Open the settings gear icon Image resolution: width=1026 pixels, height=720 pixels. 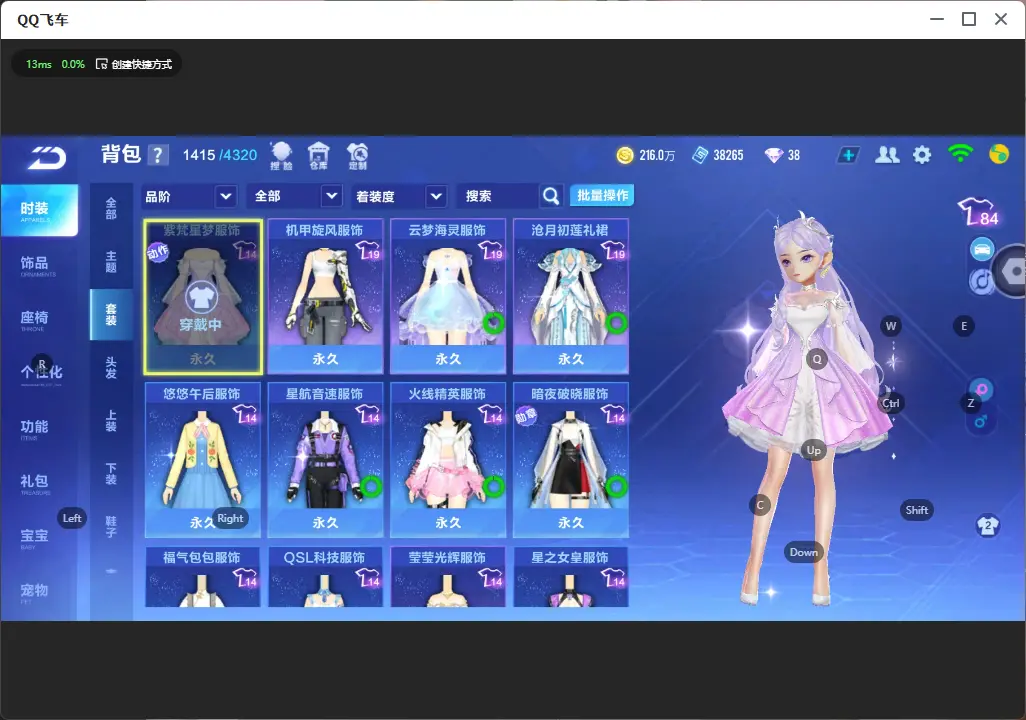[922, 155]
